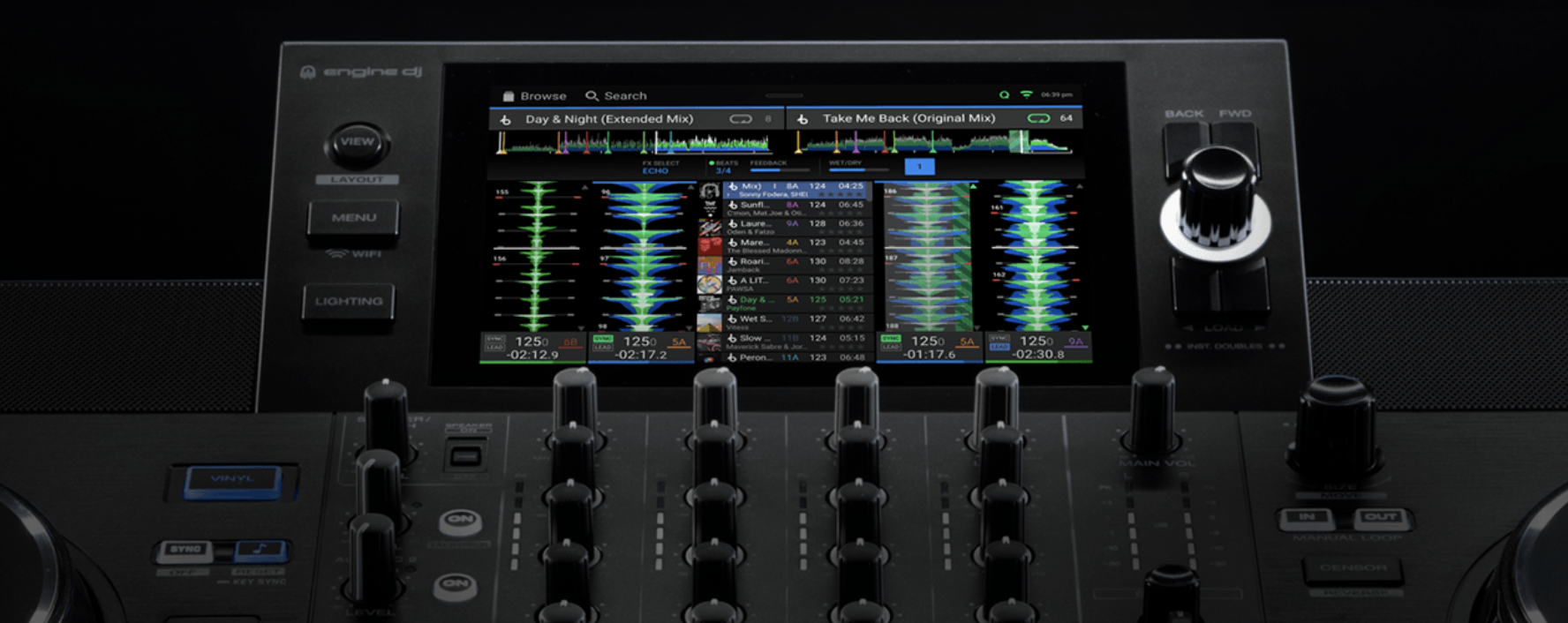Image resolution: width=1568 pixels, height=623 pixels.
Task: Select the Wet S... track row
Action: click(797, 323)
